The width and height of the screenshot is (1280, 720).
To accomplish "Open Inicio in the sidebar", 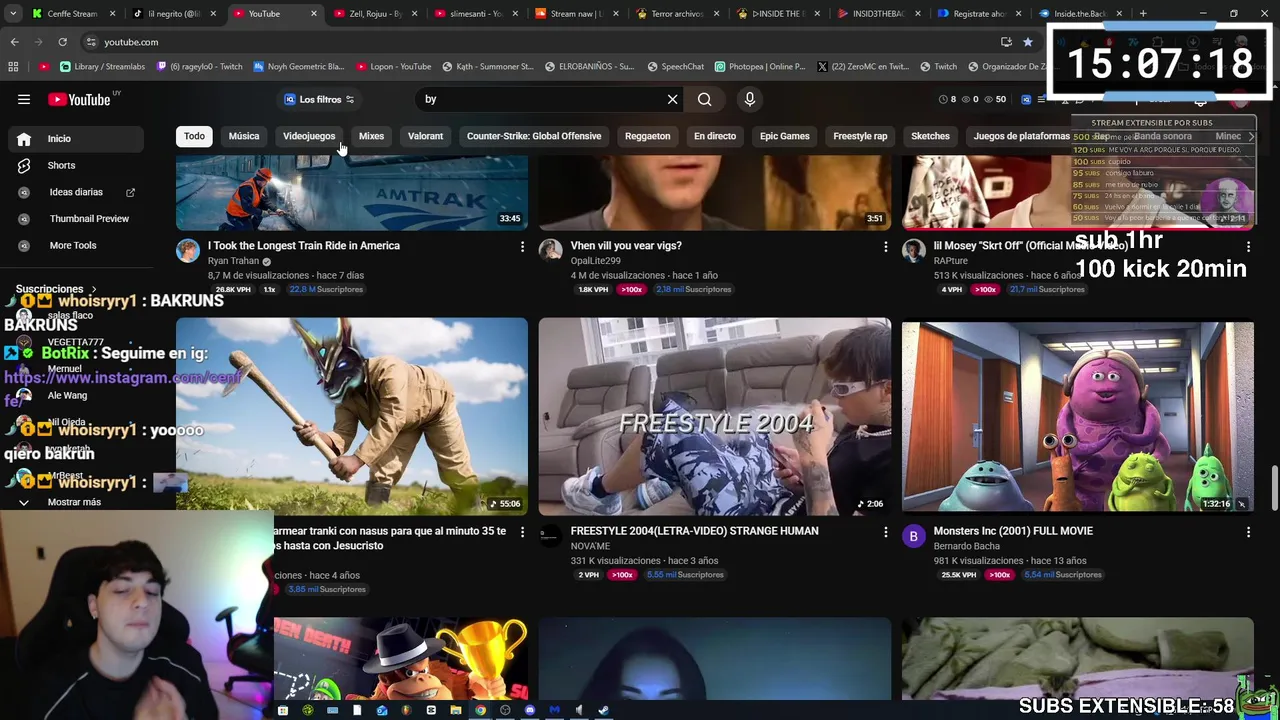I will (x=77, y=139).
